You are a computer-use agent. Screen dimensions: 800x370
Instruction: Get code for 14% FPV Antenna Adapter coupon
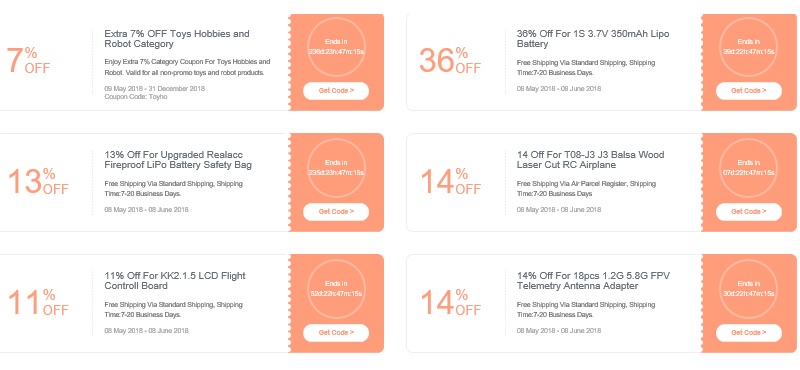click(748, 333)
